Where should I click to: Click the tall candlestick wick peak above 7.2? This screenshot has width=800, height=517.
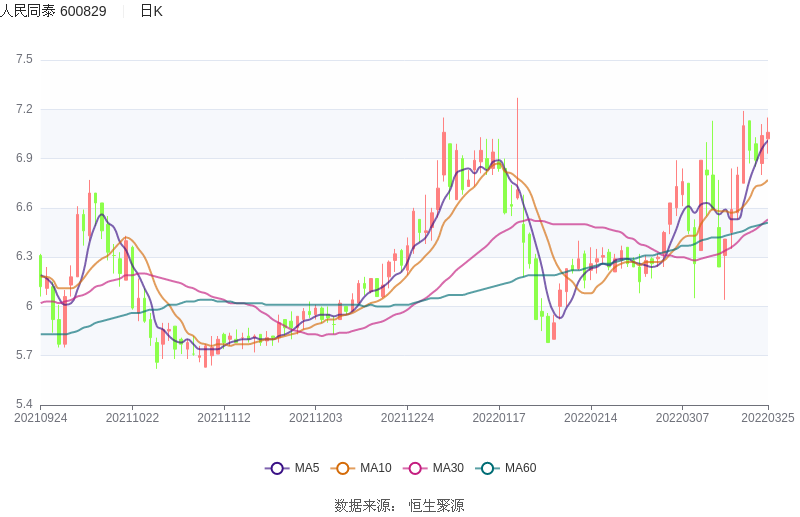point(517,100)
